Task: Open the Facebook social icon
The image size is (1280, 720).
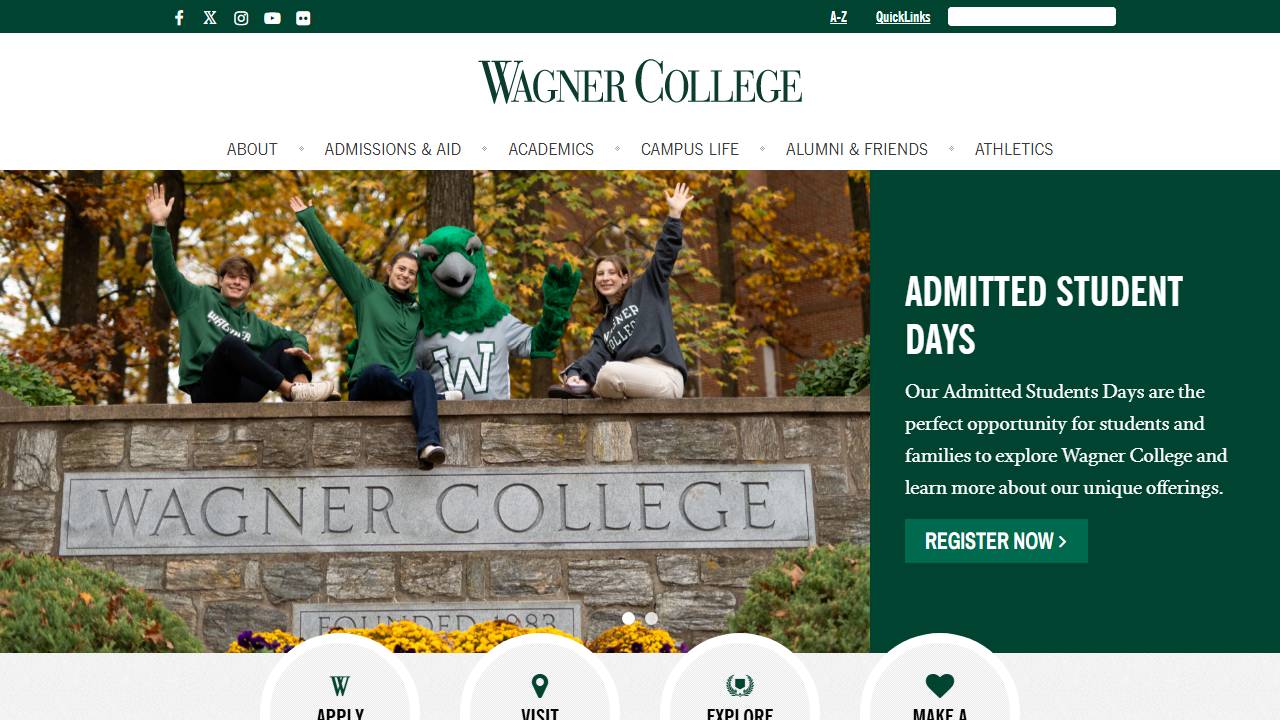Action: (x=179, y=18)
